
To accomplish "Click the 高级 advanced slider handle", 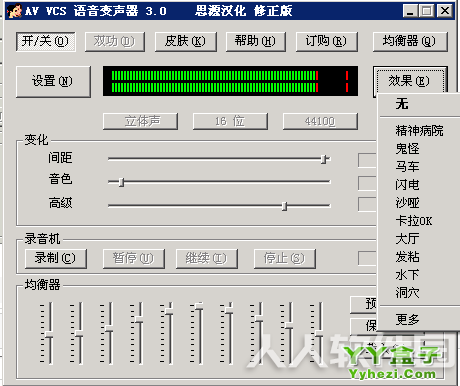I will [284, 206].
